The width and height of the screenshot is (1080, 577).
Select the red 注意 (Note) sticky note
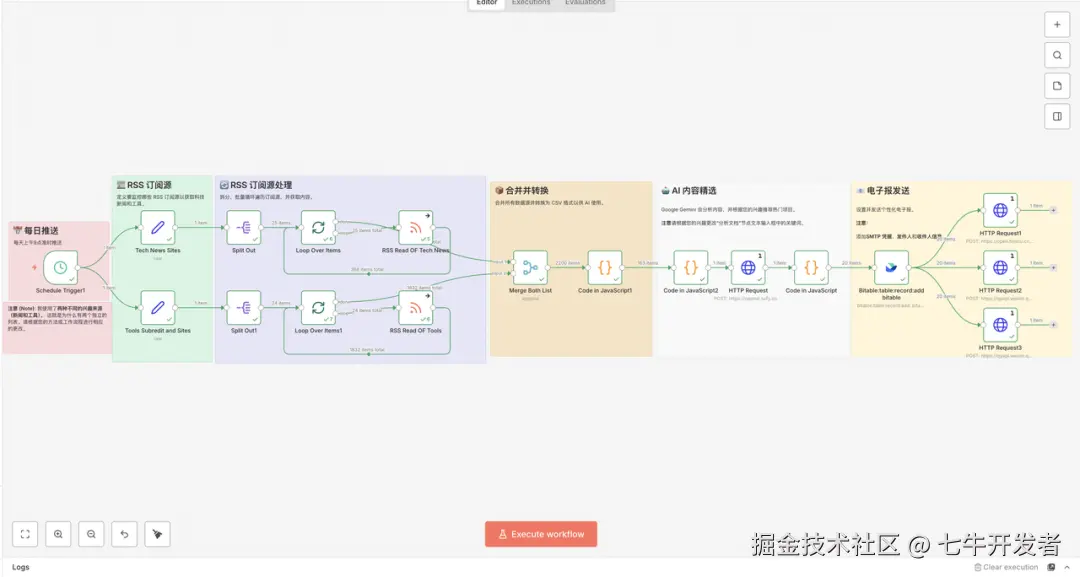56,328
